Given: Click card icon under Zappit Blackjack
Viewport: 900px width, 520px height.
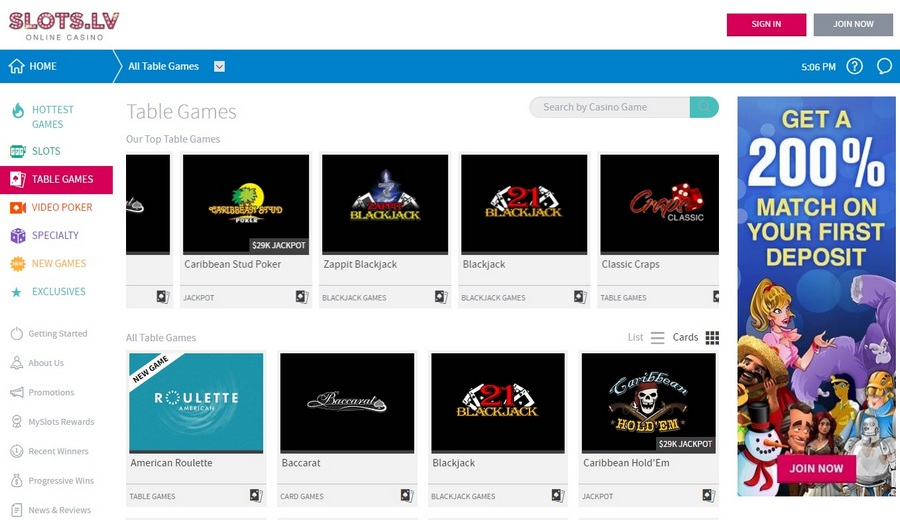Looking at the screenshot, I should pyautogui.click(x=441, y=297).
